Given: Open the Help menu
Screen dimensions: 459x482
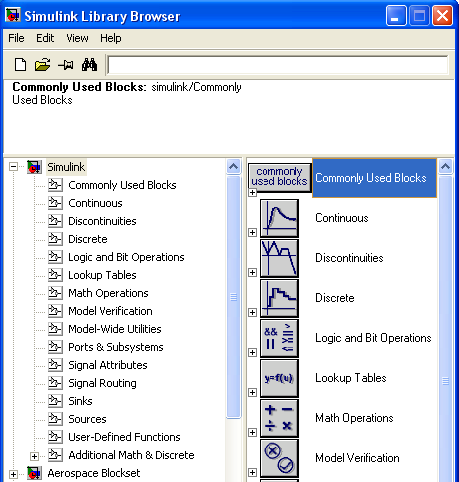Looking at the screenshot, I should pyautogui.click(x=111, y=38).
